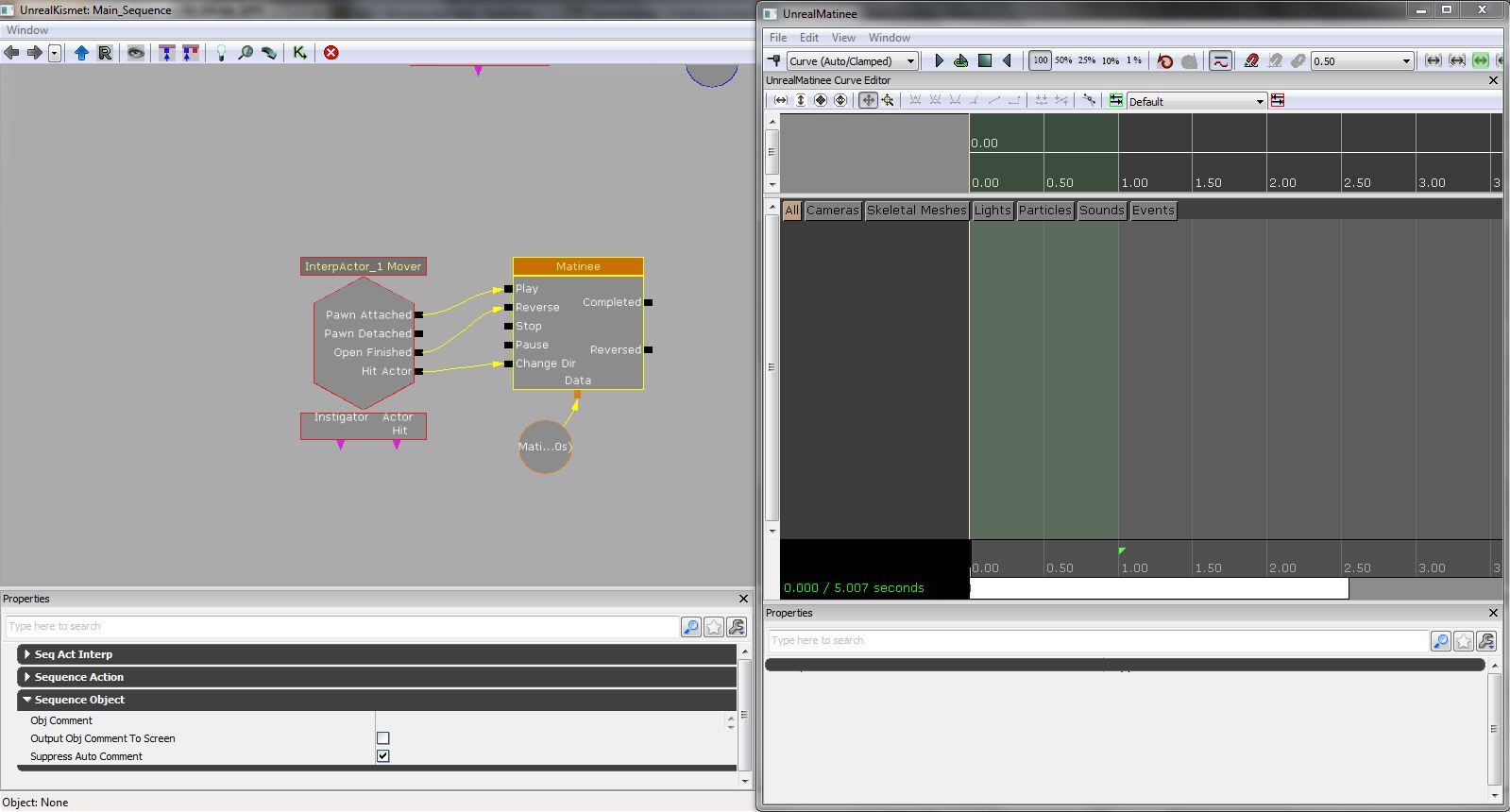Screen dimensions: 1510x812
Task: Click the eye icon in Kismet toolbar
Action: point(136,53)
